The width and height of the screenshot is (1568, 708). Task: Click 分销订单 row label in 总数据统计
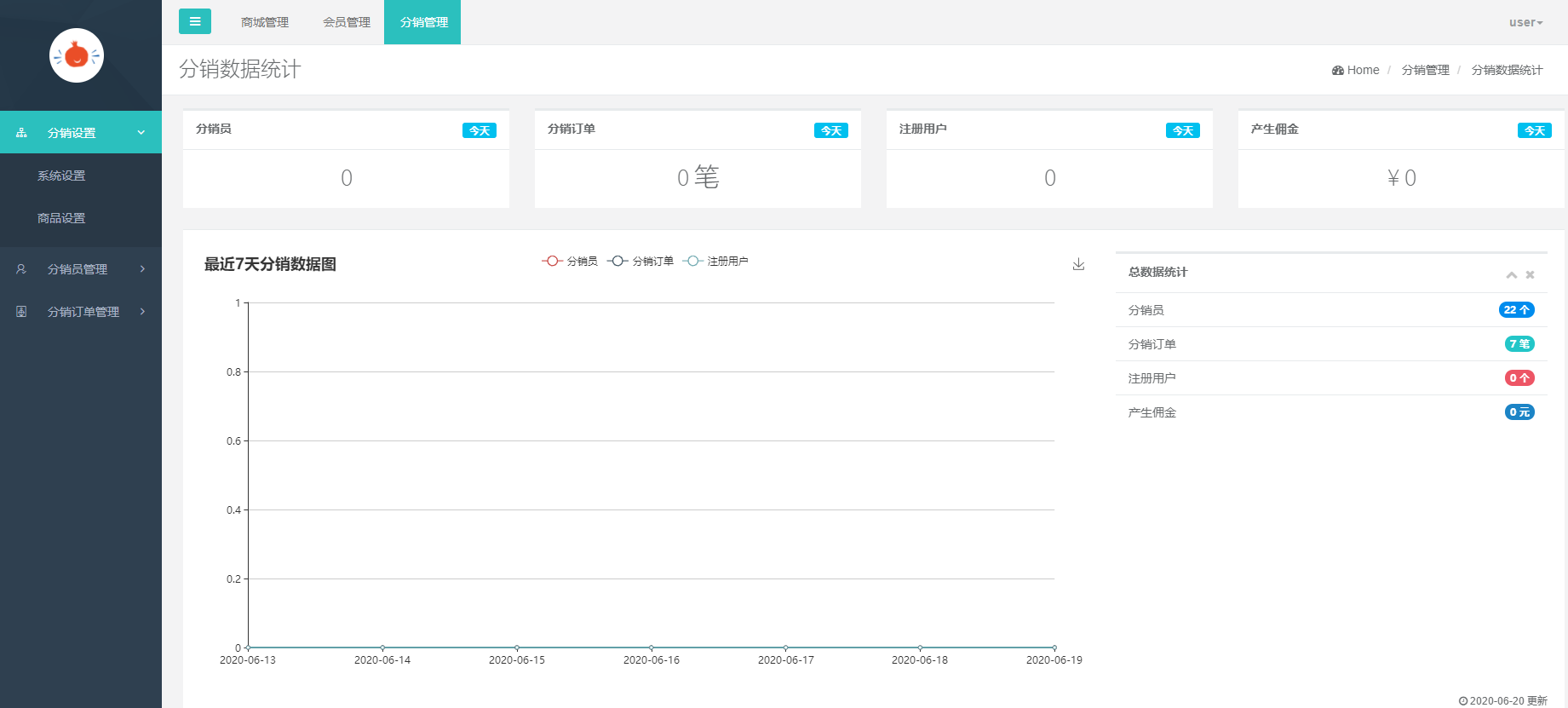coord(1152,344)
